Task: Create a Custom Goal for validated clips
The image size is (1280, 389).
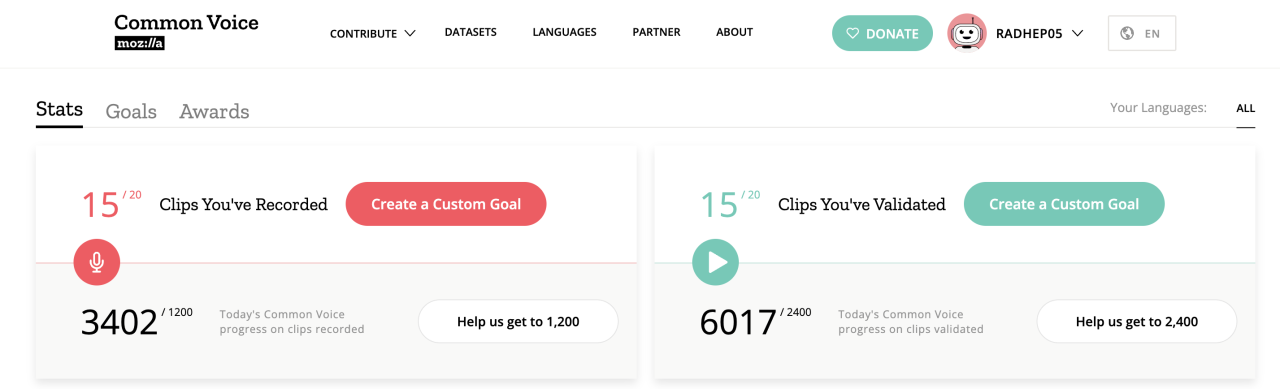Action: coord(1064,204)
